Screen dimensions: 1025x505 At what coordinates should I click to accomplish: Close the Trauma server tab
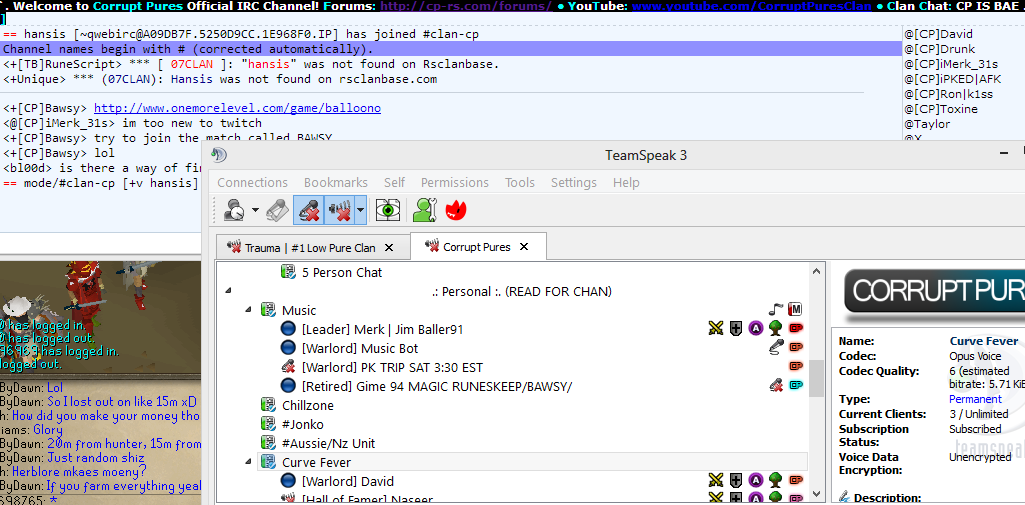(389, 248)
